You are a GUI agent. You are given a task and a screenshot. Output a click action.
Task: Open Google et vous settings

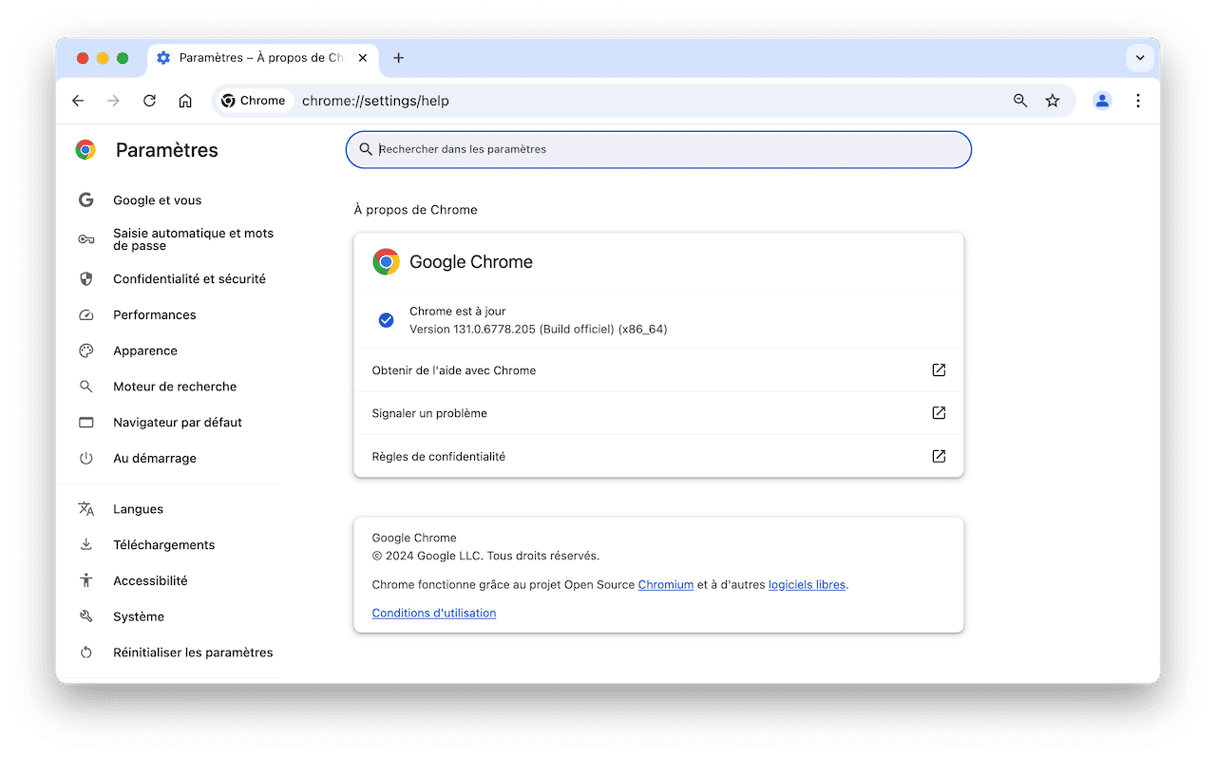(157, 200)
